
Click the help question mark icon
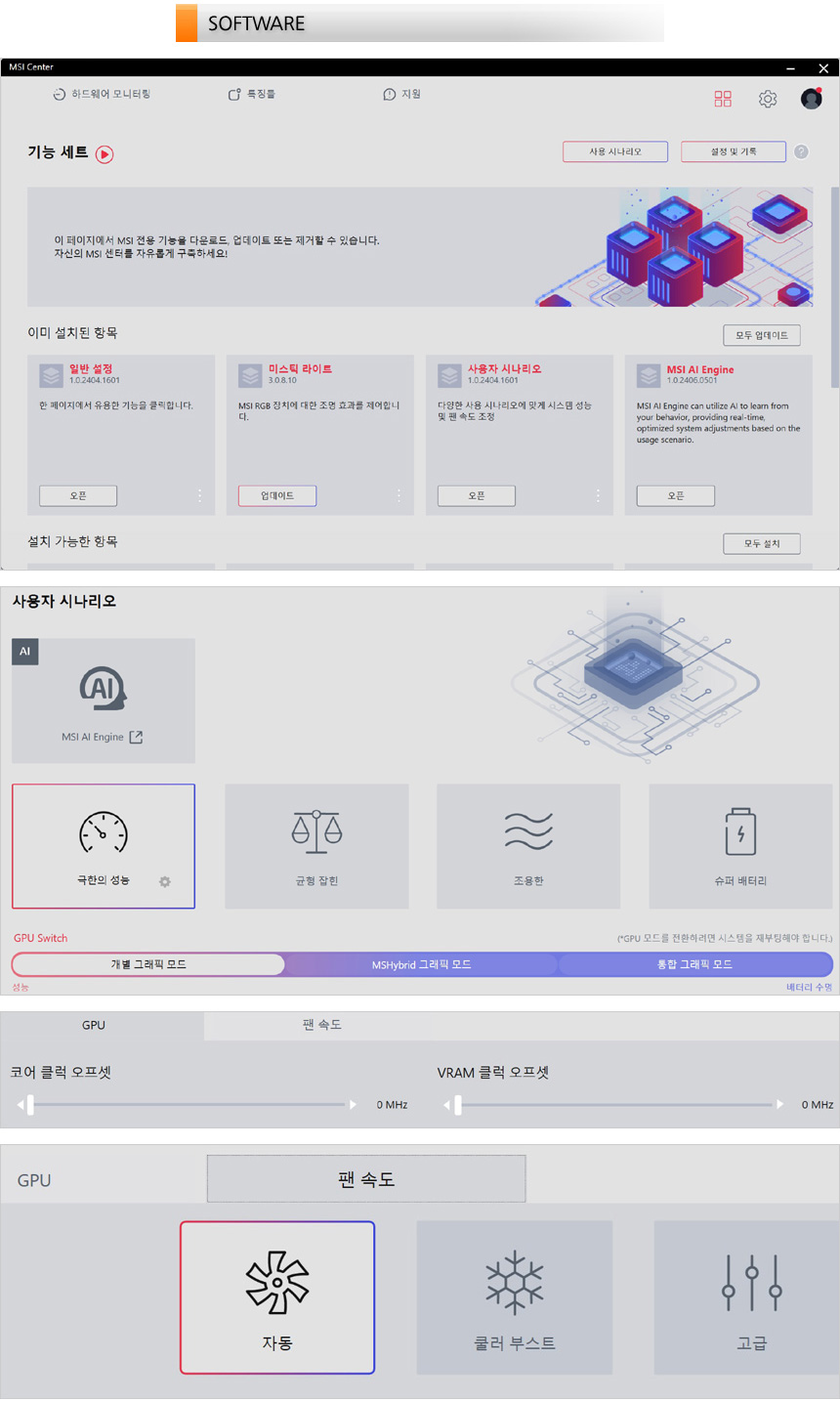801,151
